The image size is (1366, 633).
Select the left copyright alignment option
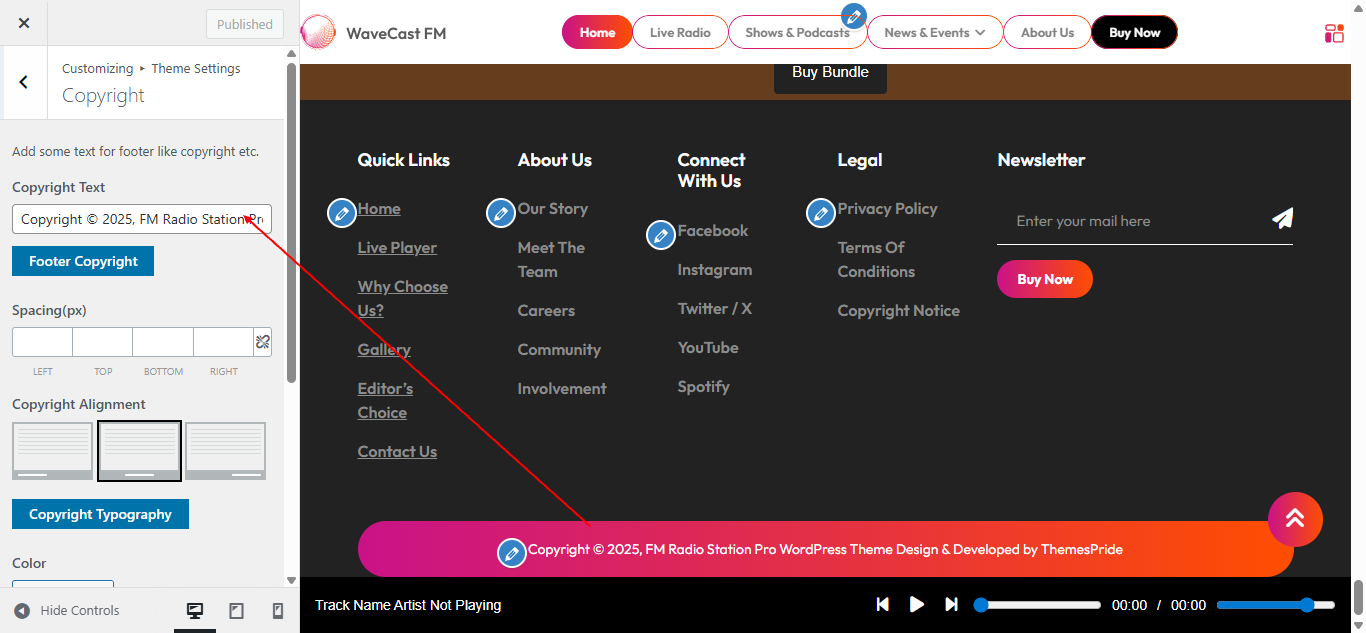tap(52, 450)
